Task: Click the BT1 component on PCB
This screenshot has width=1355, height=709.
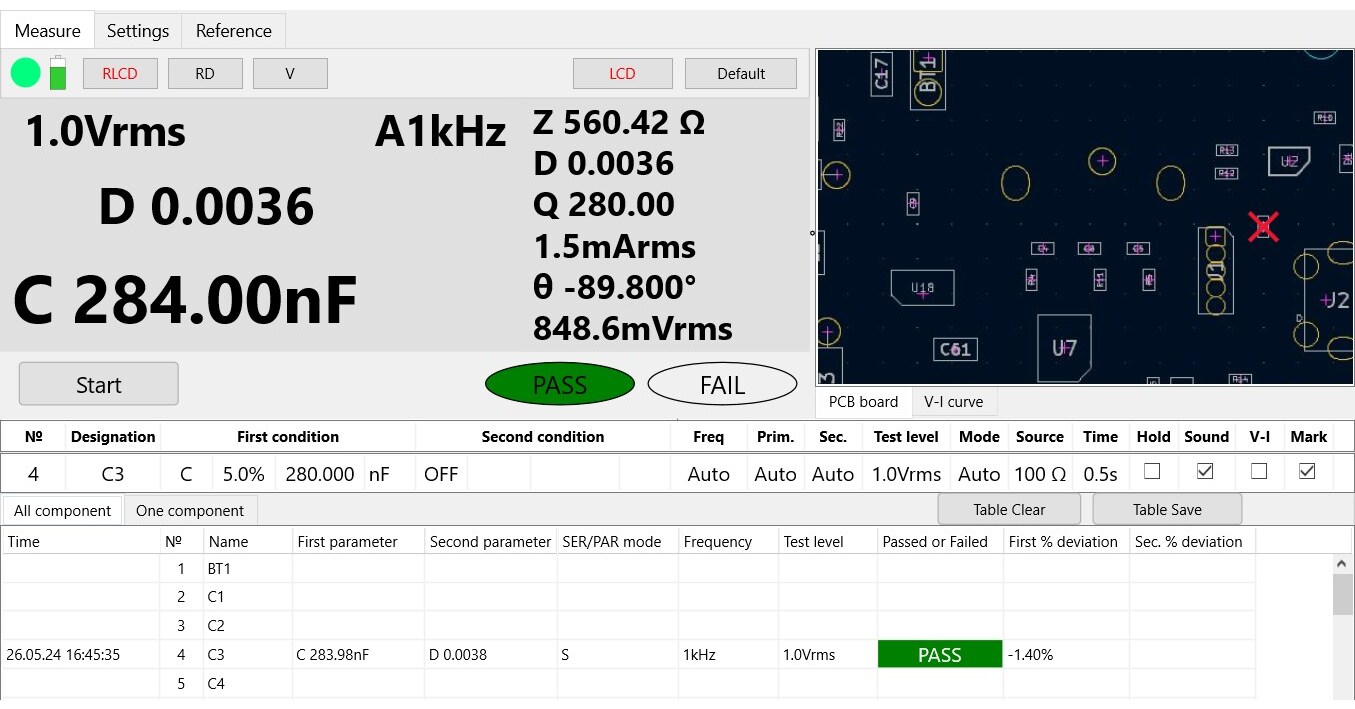Action: point(929,75)
